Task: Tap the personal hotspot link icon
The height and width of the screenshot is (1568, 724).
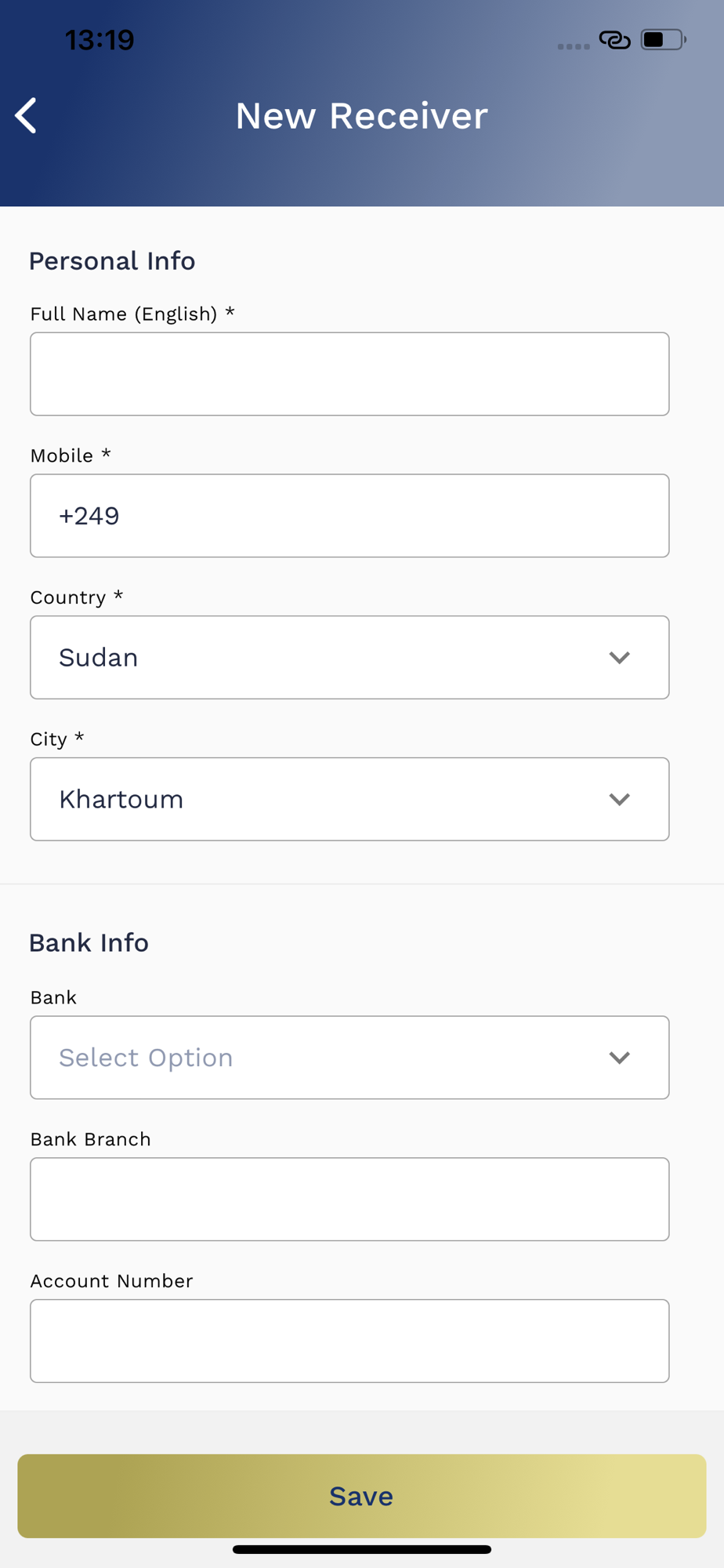Action: 614,40
